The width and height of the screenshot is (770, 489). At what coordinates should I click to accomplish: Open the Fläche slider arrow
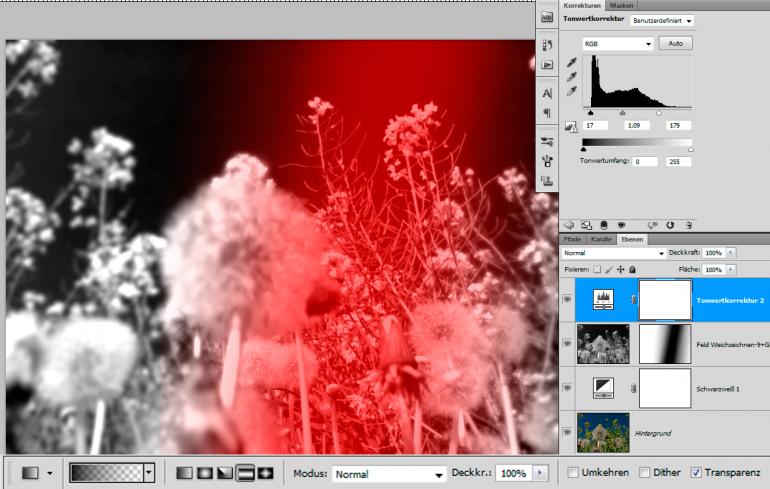point(731,269)
